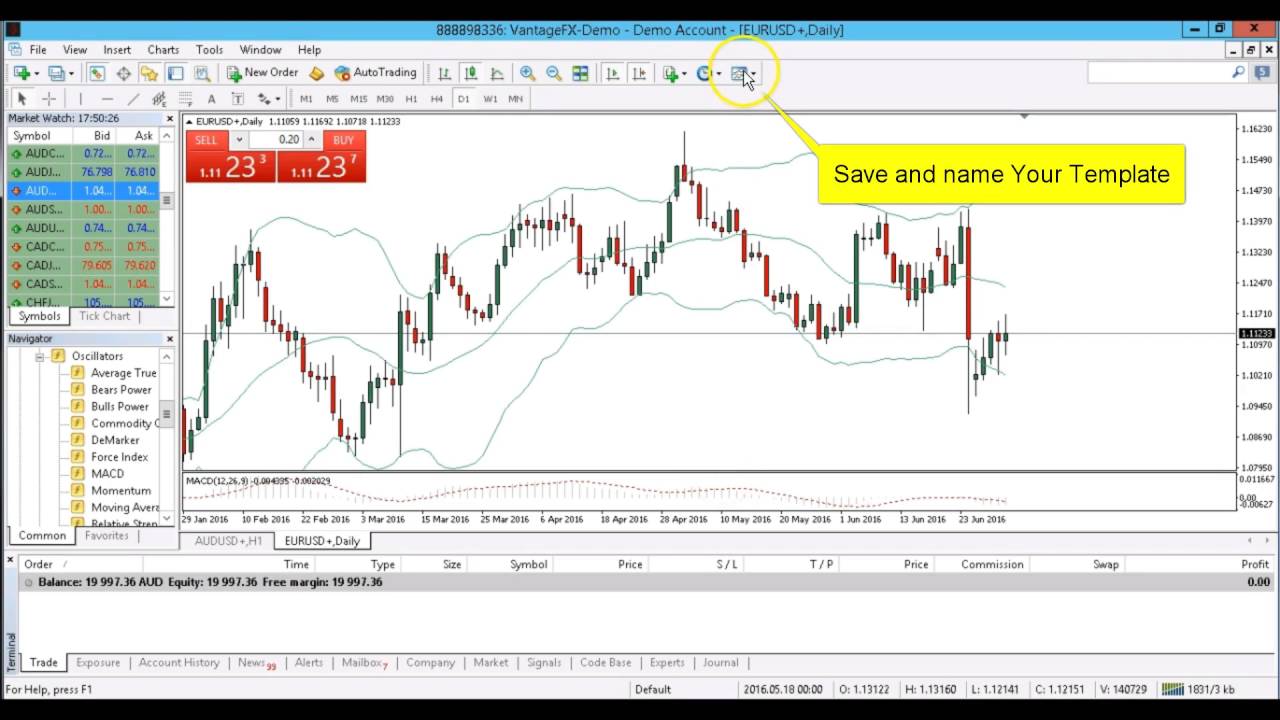Screen dimensions: 1280x720
Task: Tile chart windows using grid icon
Action: pyautogui.click(x=580, y=73)
